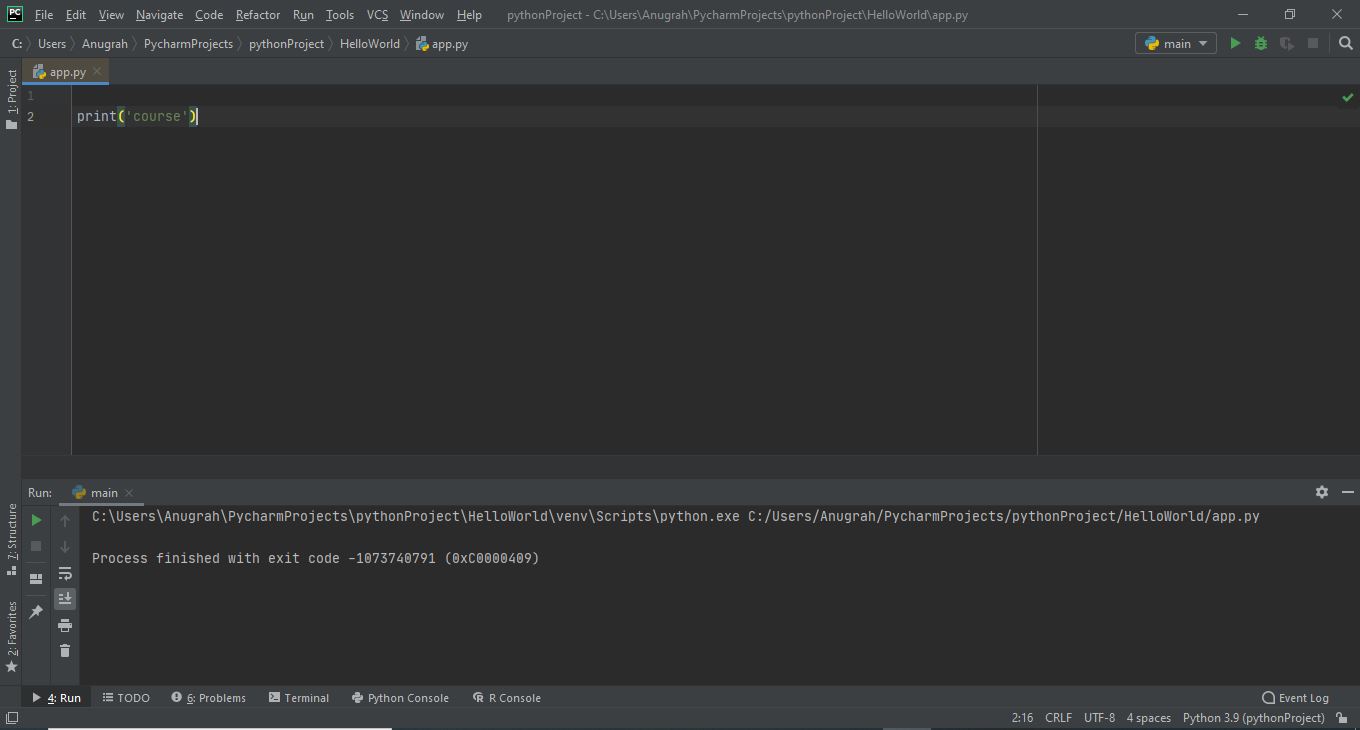Click the 'Process finished with exit code' output line

coord(316,558)
